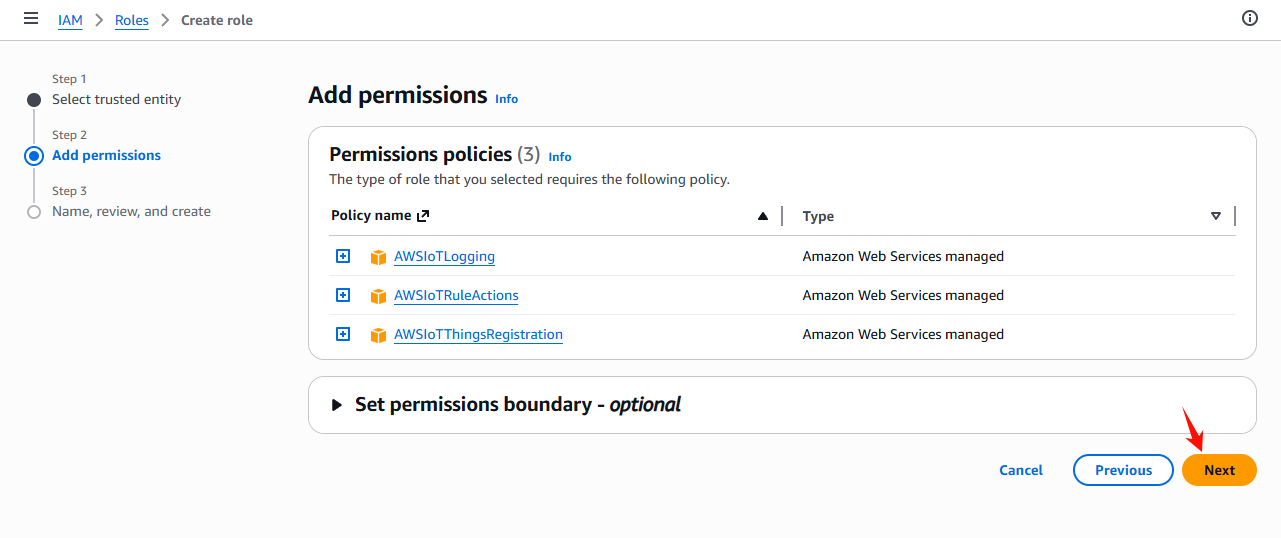This screenshot has width=1281, height=538.
Task: Go to Step 1 Select trusted entity
Action: coord(116,99)
